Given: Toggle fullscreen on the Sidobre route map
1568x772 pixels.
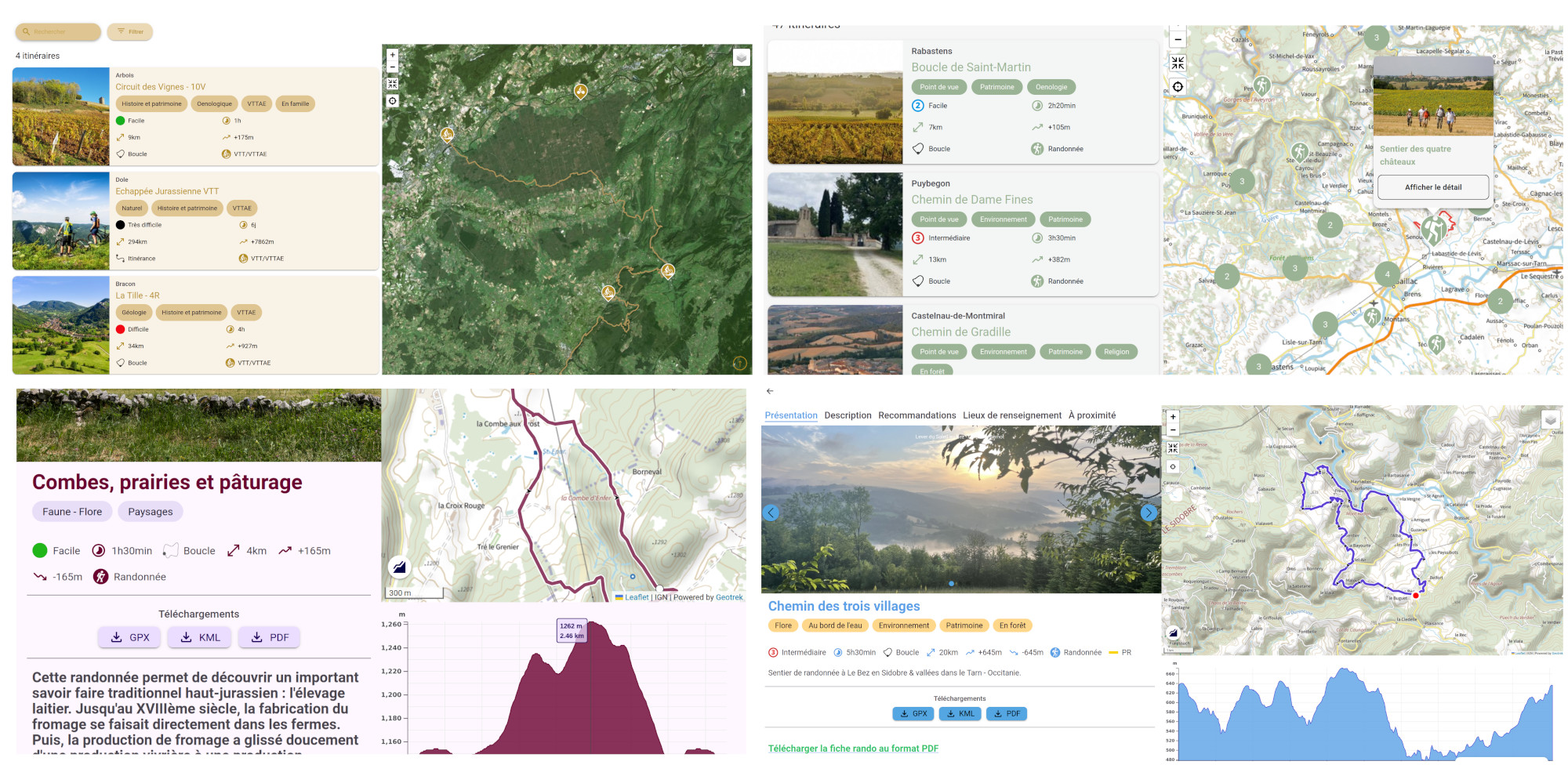Looking at the screenshot, I should tap(1173, 448).
